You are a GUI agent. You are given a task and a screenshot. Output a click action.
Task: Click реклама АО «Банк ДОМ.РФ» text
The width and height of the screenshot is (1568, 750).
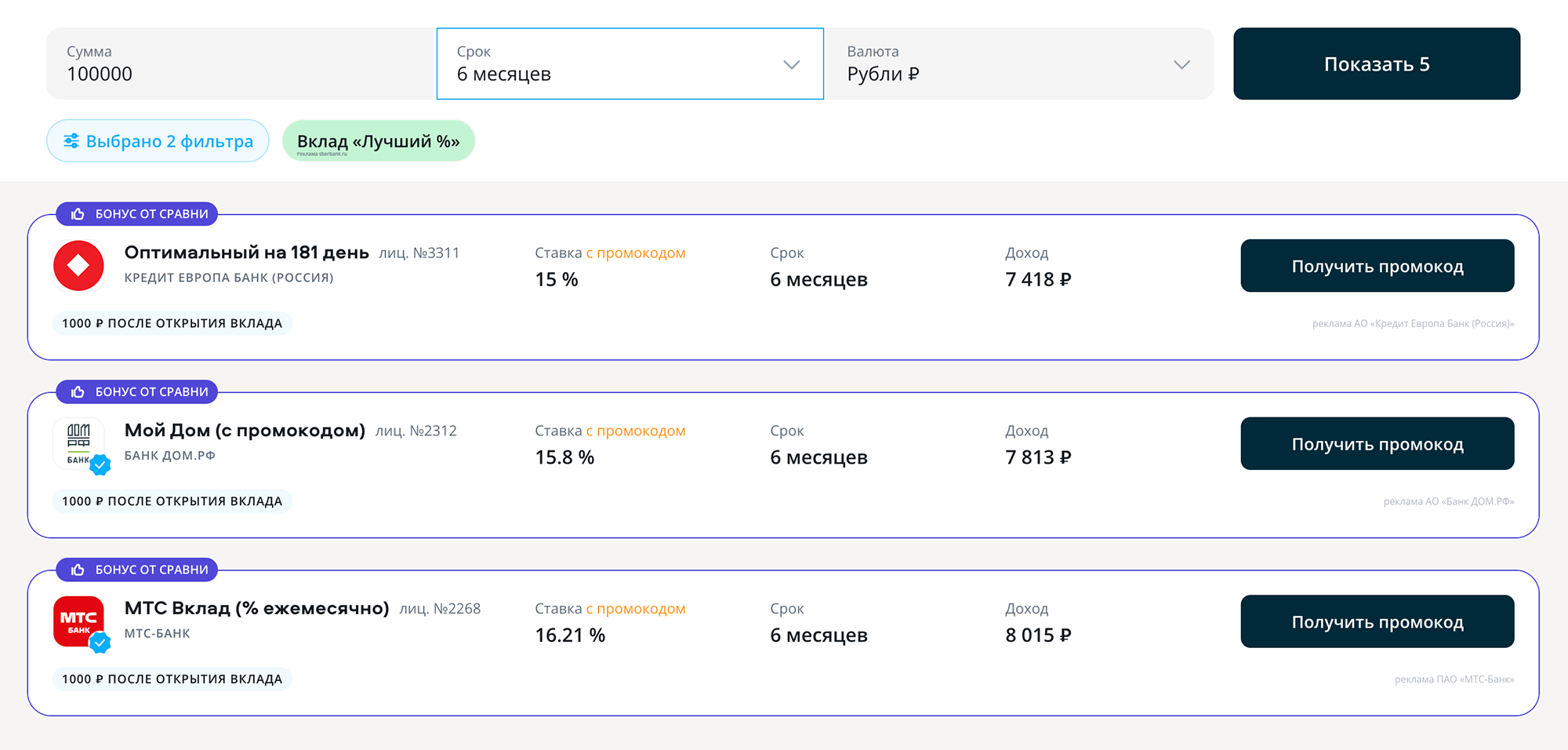pos(1449,501)
